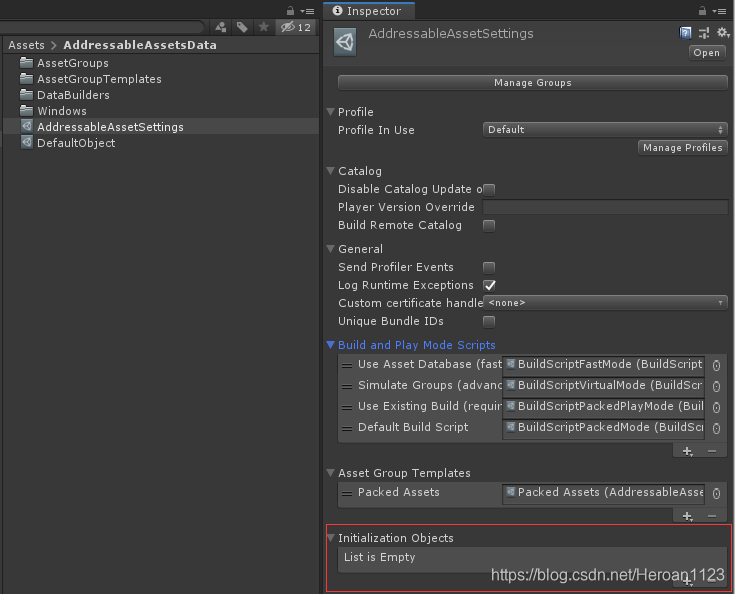Collapse the Catalog section
Image resolution: width=735 pixels, height=594 pixels.
330,171
